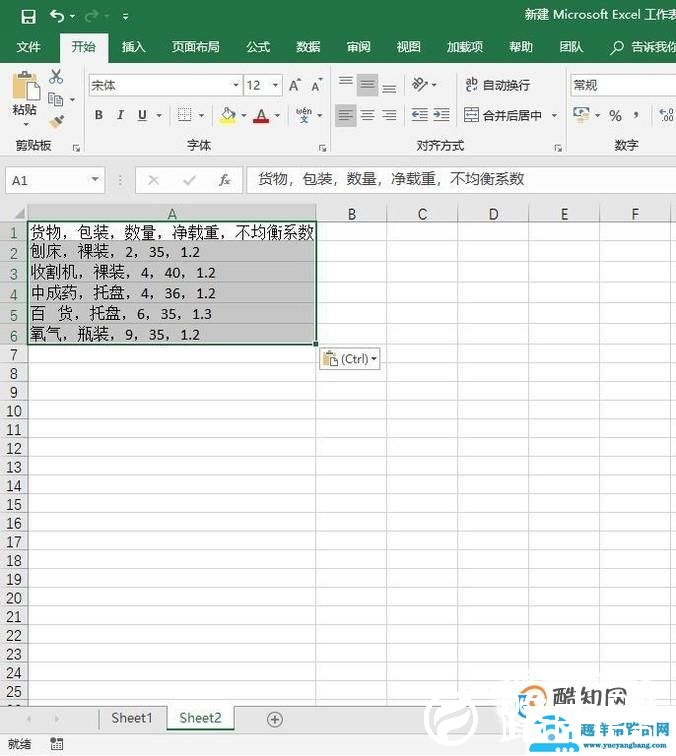Align text left
Viewport: 676px width, 756px height.
(346, 115)
